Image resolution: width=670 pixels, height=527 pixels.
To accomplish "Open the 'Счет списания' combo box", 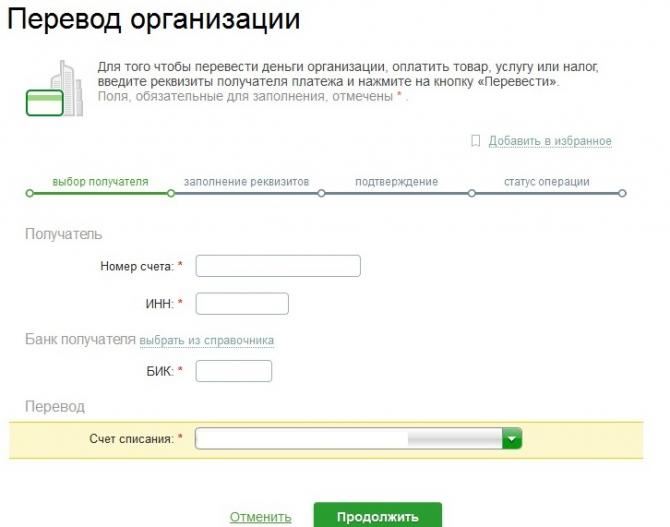I will click(x=358, y=438).
